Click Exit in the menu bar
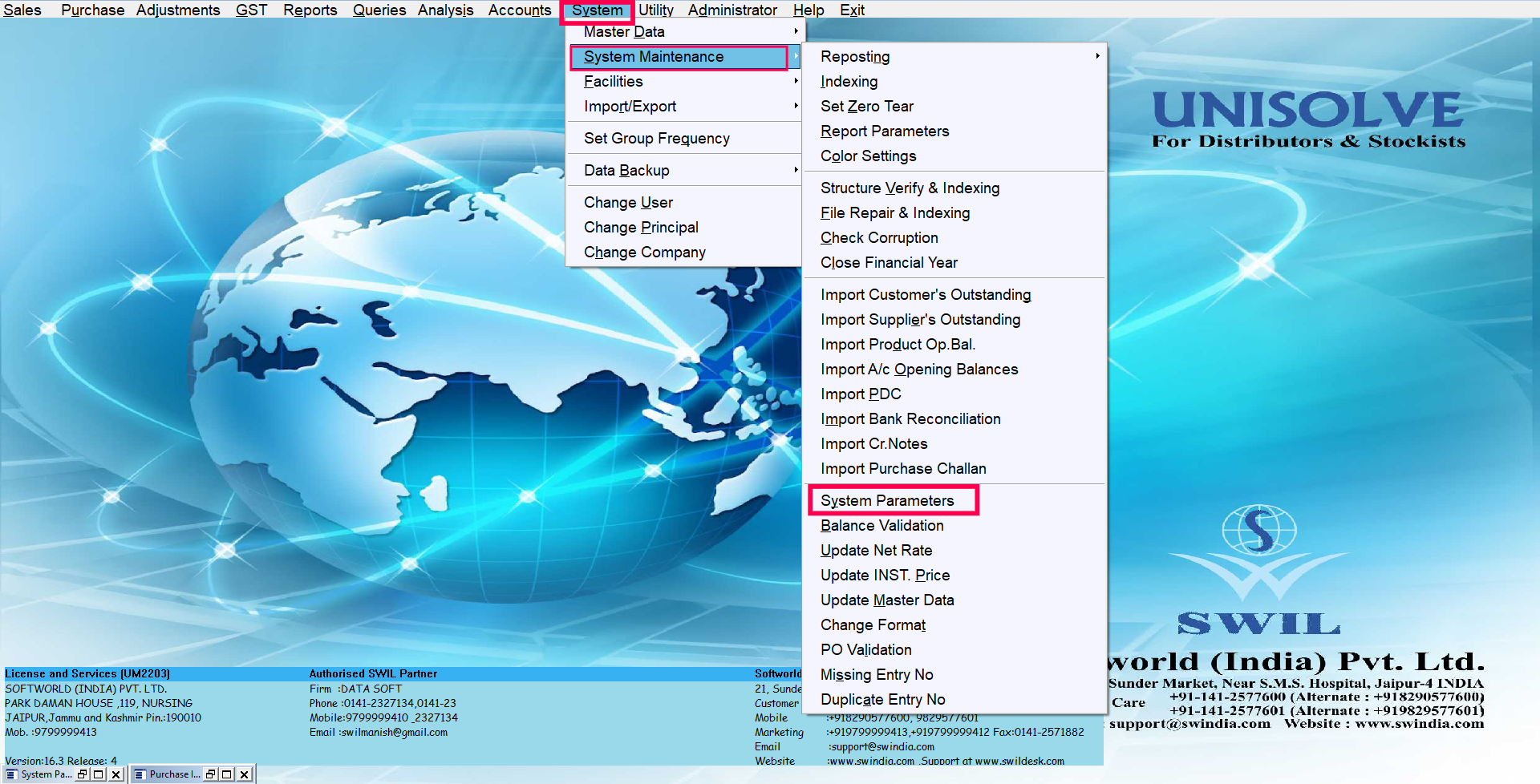Viewport: 1540px width, 784px height. coord(852,10)
